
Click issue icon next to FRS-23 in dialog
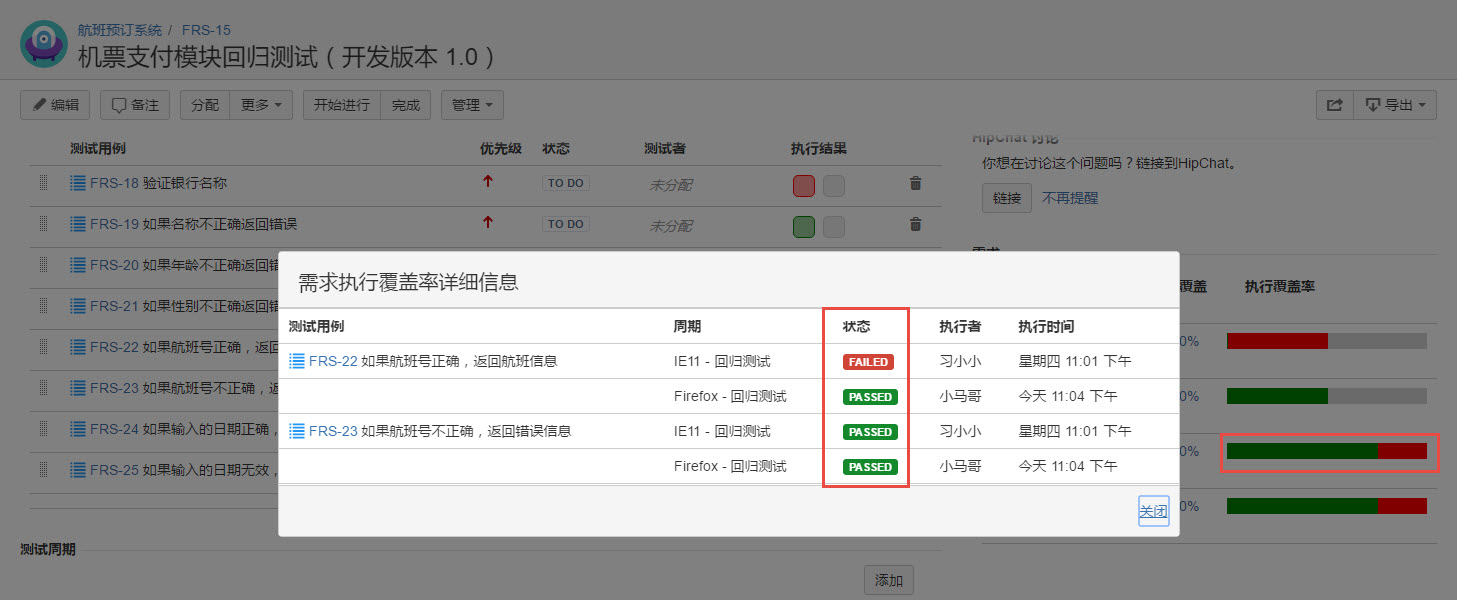[297, 431]
